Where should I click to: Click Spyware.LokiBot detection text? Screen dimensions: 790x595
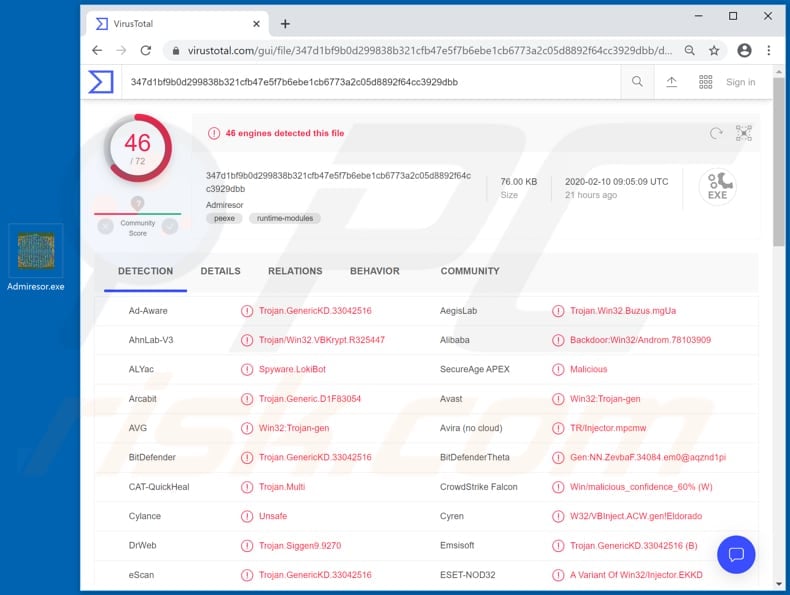click(x=292, y=369)
